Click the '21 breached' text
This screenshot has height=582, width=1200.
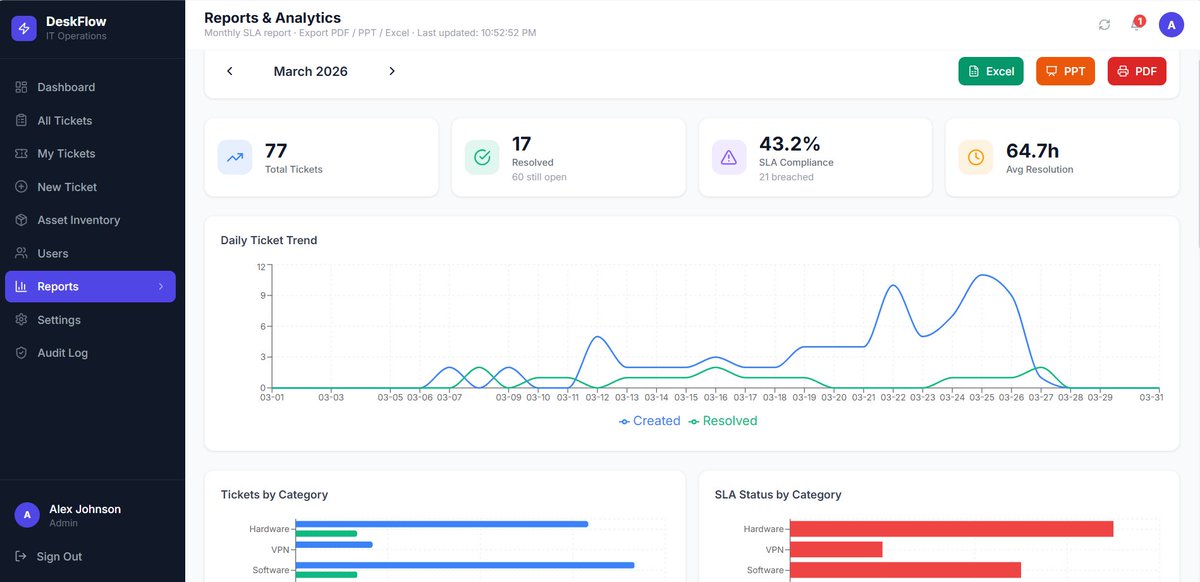[x=786, y=177]
